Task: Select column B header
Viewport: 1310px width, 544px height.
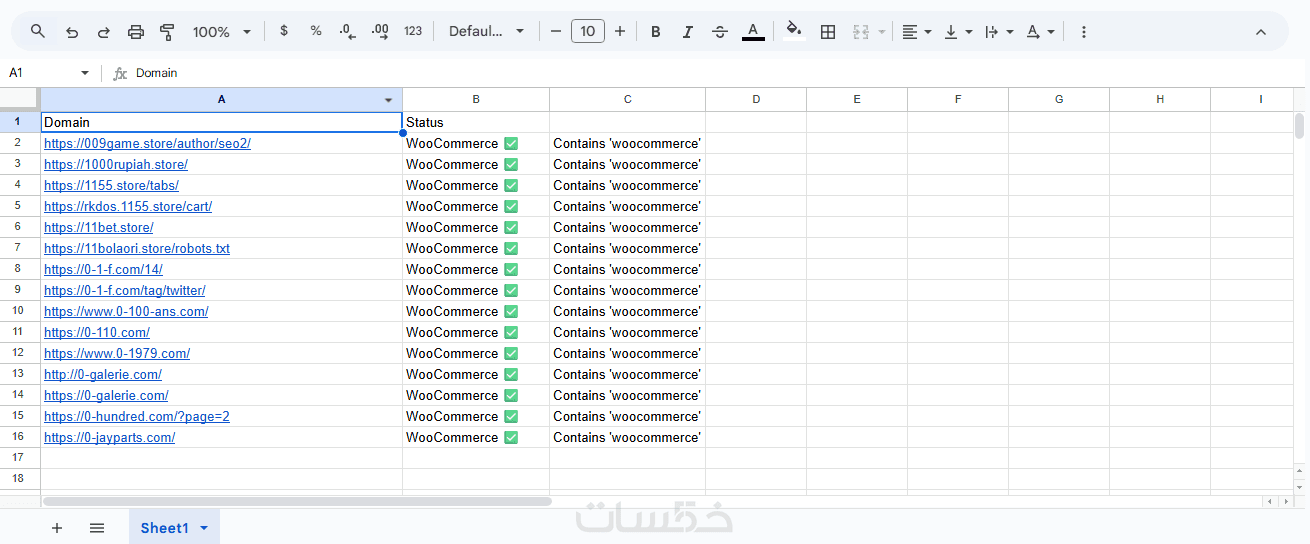Action: pyautogui.click(x=476, y=99)
